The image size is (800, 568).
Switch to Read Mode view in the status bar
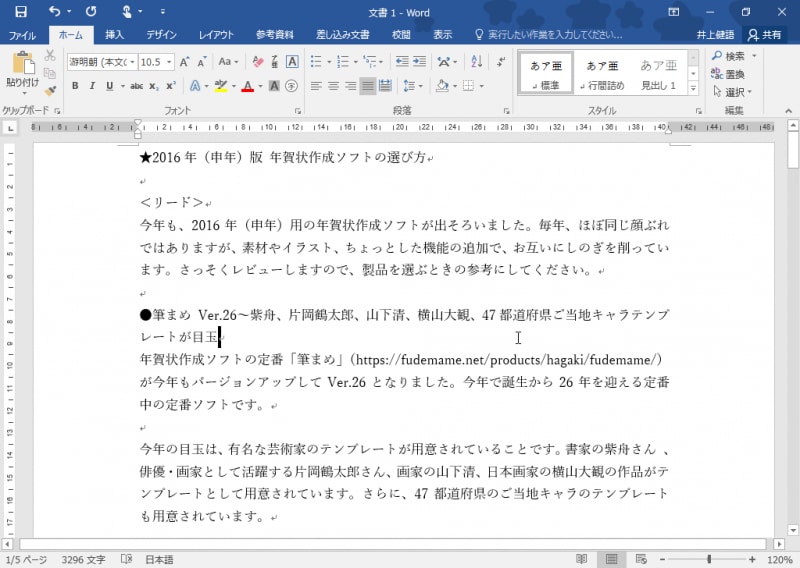[582, 559]
